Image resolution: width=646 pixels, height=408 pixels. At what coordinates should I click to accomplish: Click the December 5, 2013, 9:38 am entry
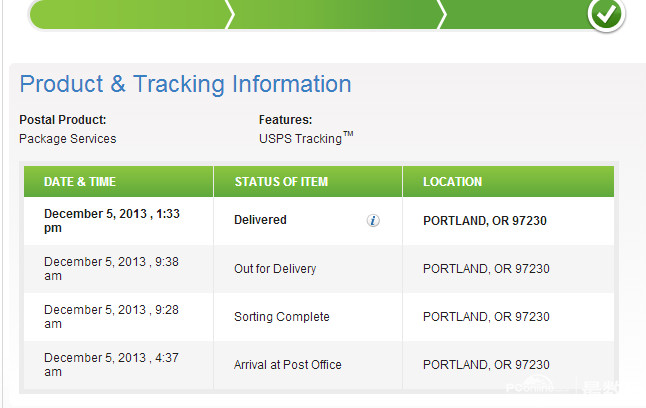tap(111, 269)
